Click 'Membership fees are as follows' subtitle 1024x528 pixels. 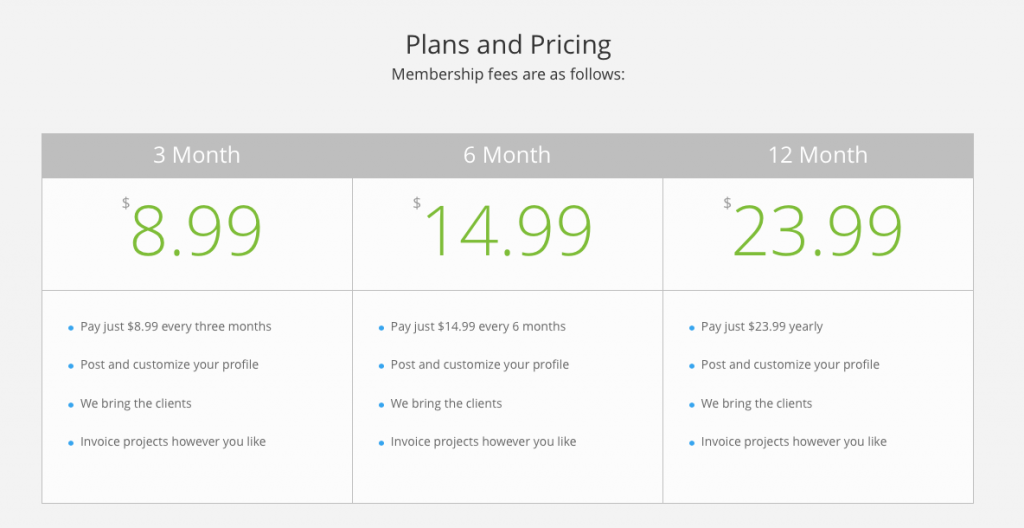click(508, 74)
